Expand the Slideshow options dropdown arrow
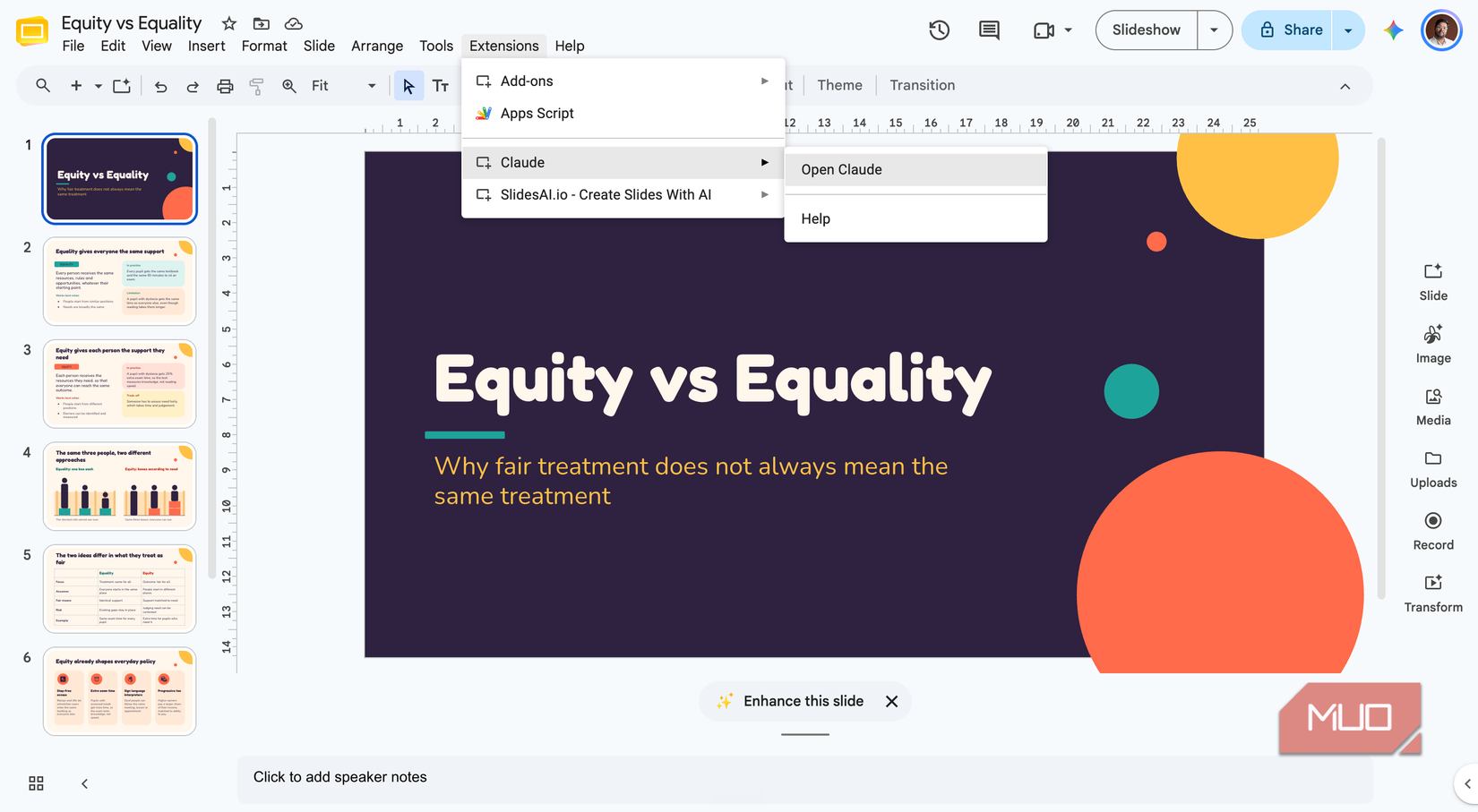The height and width of the screenshot is (812, 1478). [x=1214, y=30]
